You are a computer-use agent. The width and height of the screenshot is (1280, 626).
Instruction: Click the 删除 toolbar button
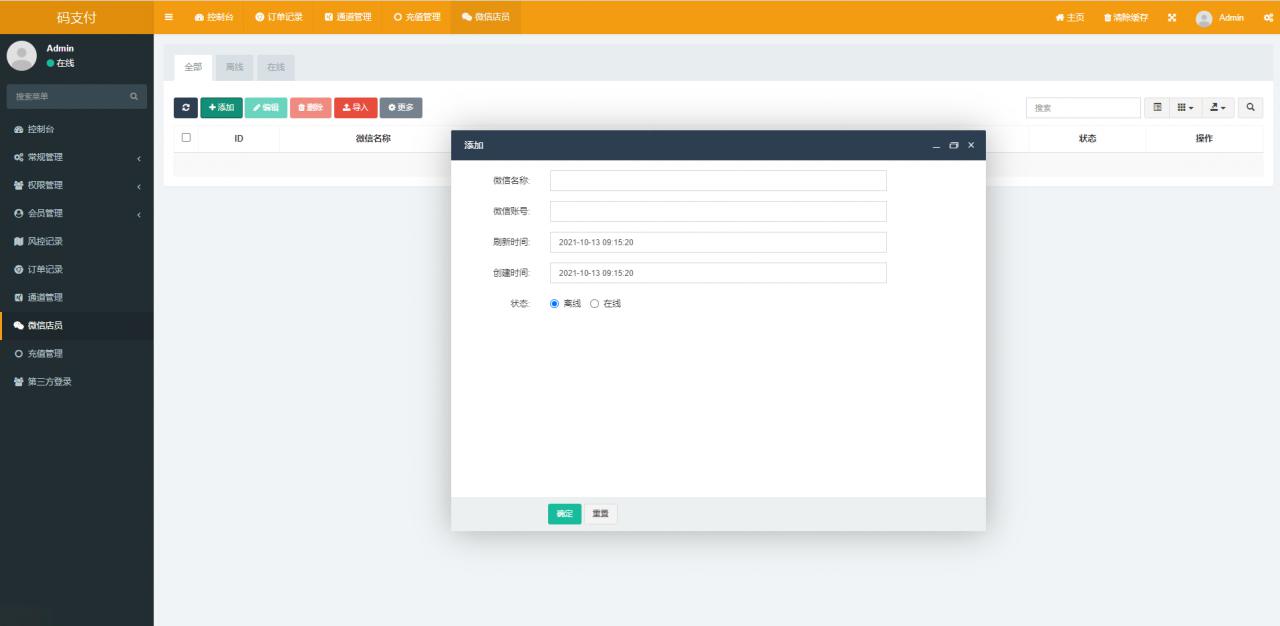pyautogui.click(x=311, y=107)
